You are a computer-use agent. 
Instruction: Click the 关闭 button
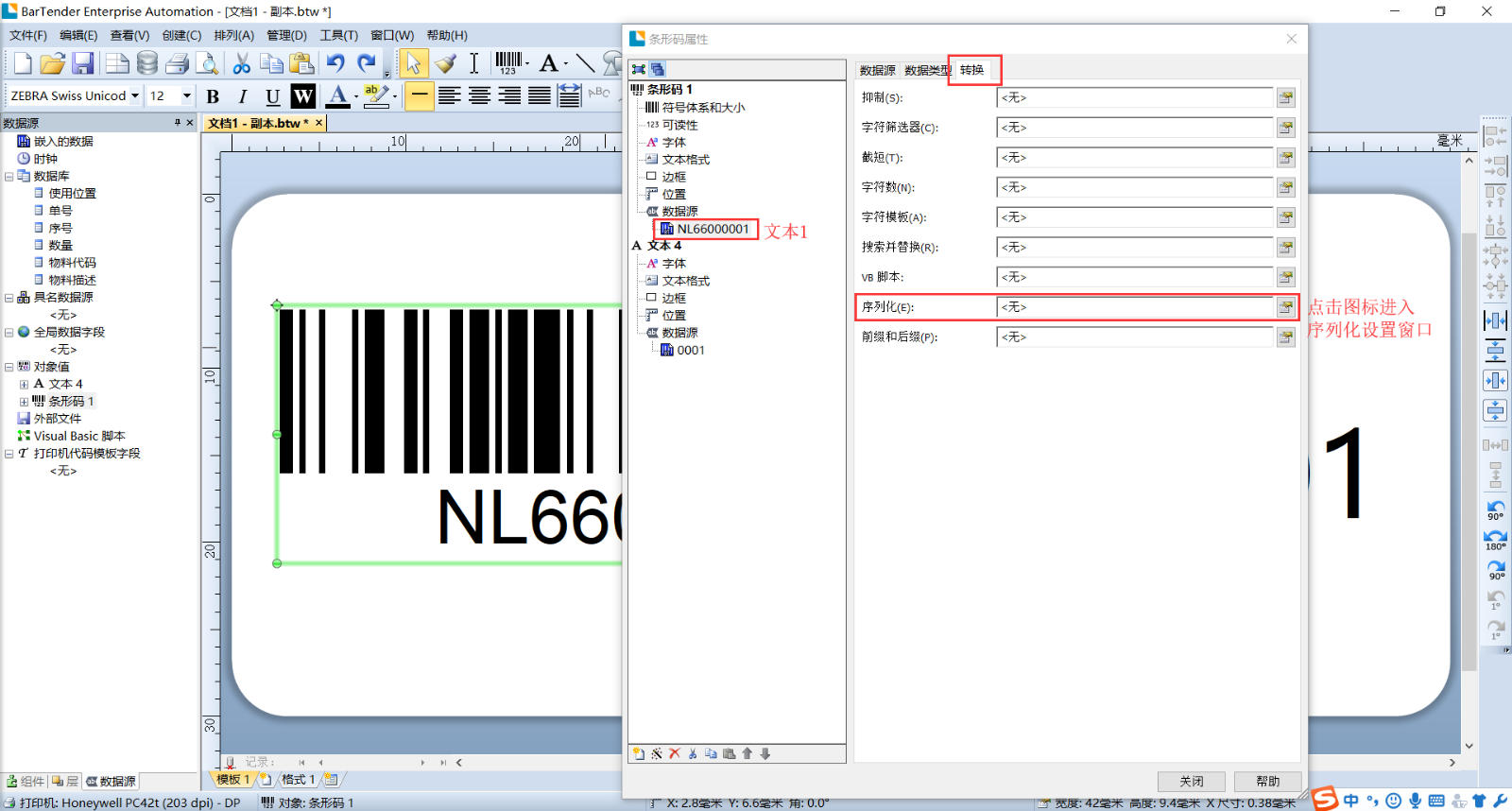point(1191,781)
